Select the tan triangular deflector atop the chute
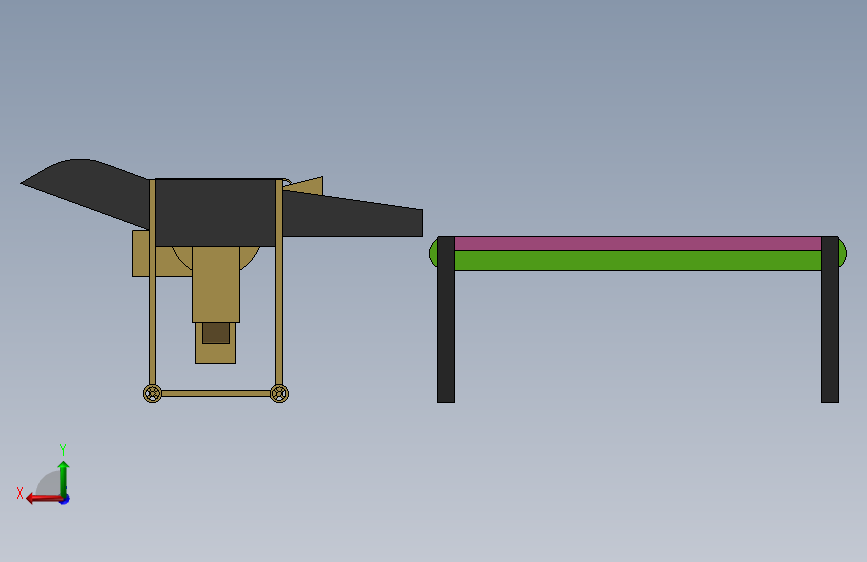 point(308,186)
